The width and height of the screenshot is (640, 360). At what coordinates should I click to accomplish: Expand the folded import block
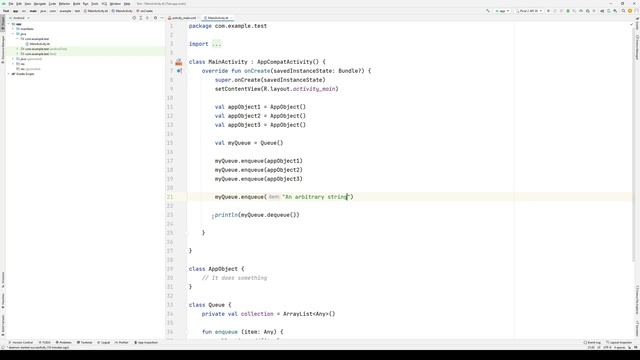(x=216, y=44)
